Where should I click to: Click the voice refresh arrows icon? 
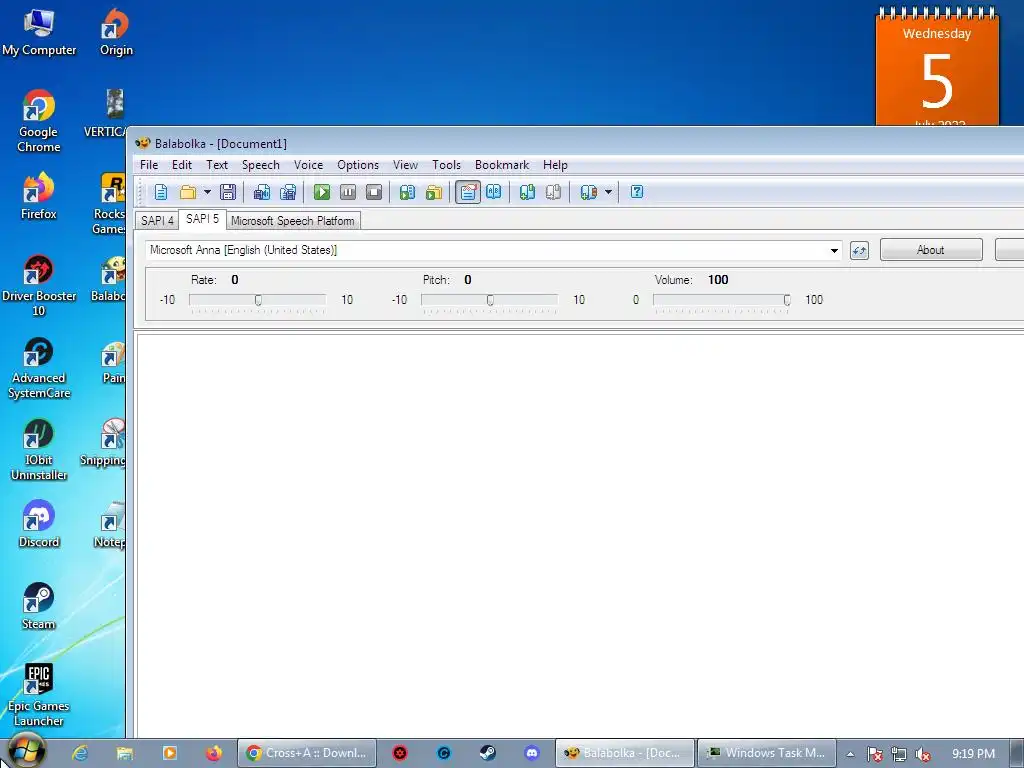[859, 250]
